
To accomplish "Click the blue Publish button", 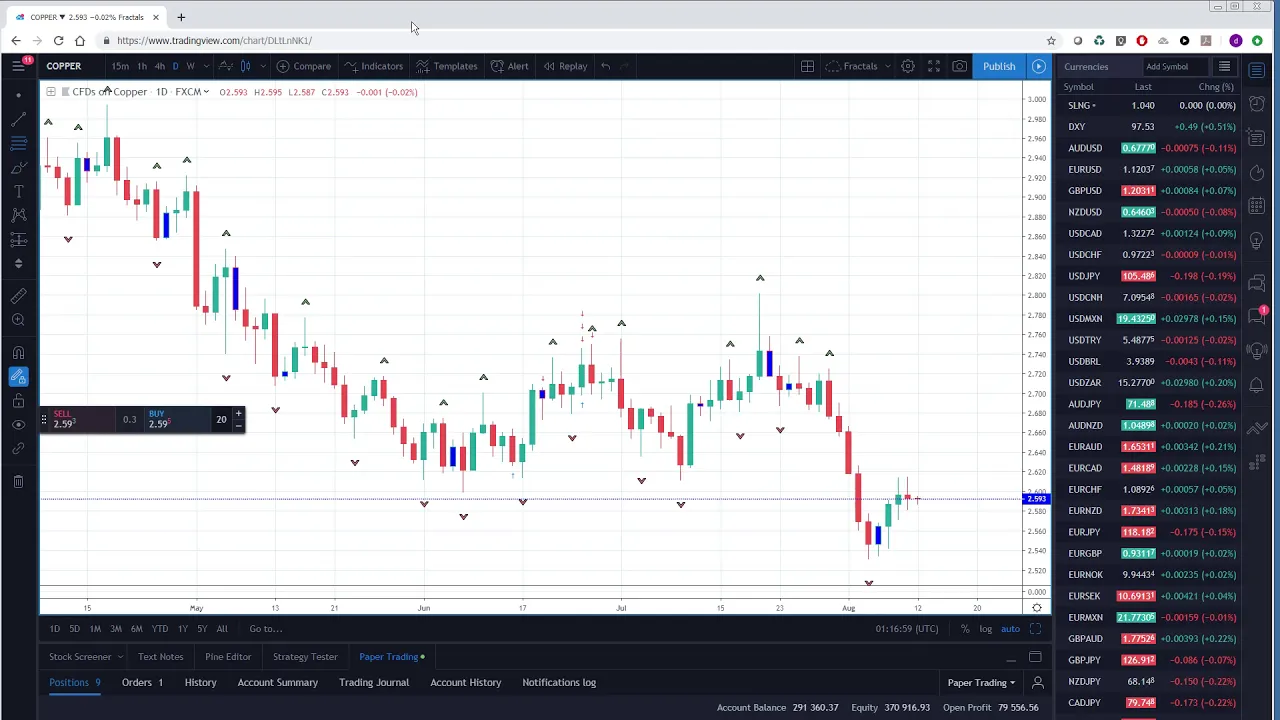I will coord(999,66).
